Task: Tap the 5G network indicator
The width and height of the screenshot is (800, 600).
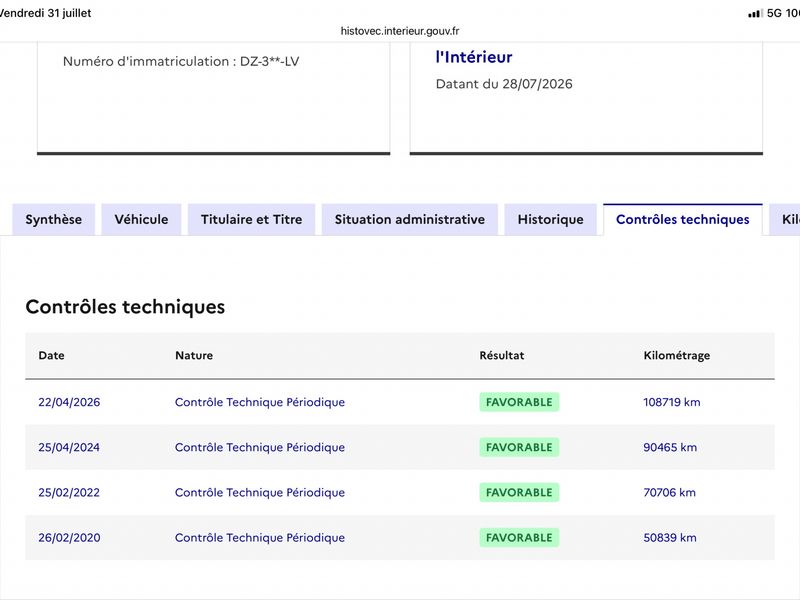Action: click(774, 13)
